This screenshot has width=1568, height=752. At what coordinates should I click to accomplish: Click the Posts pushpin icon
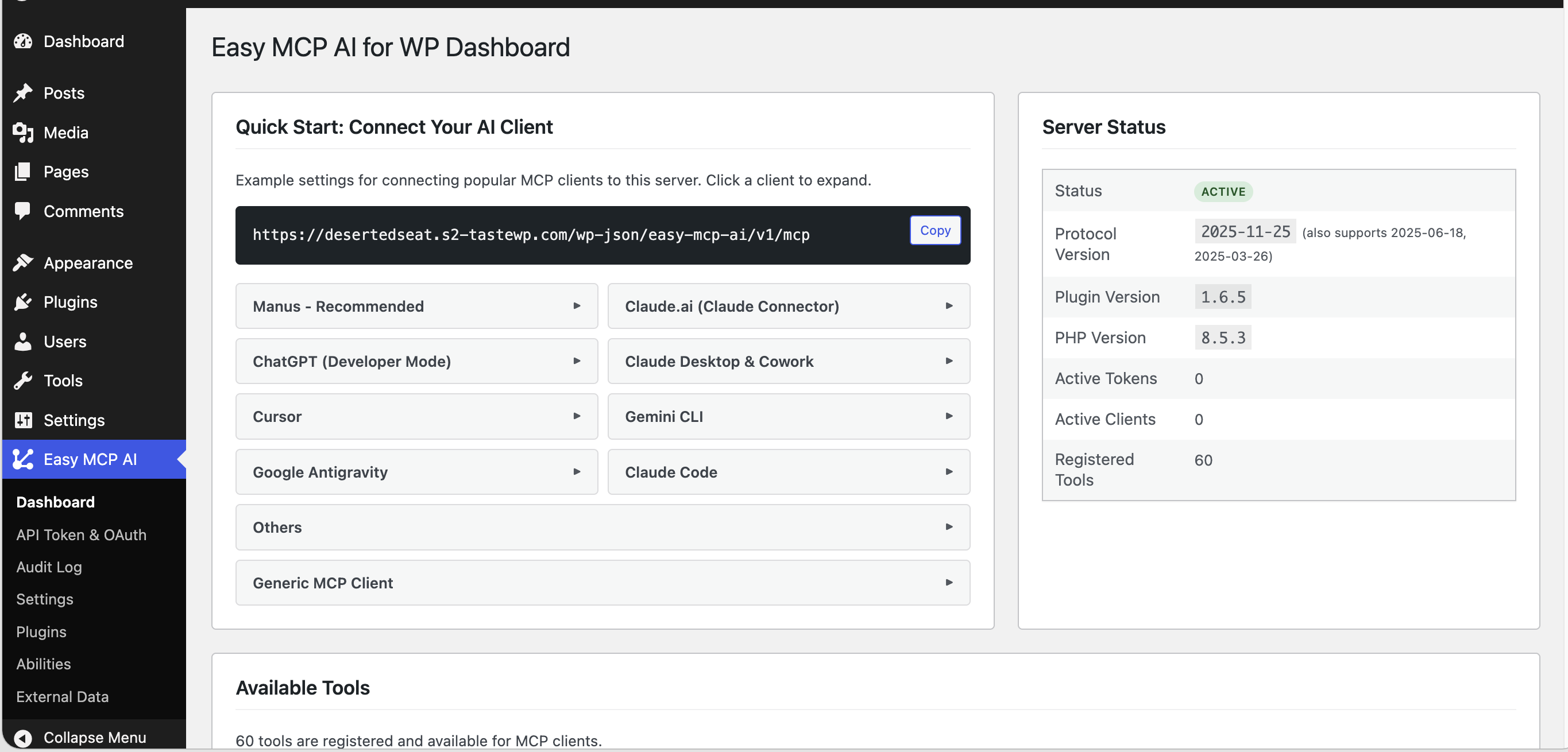[23, 93]
